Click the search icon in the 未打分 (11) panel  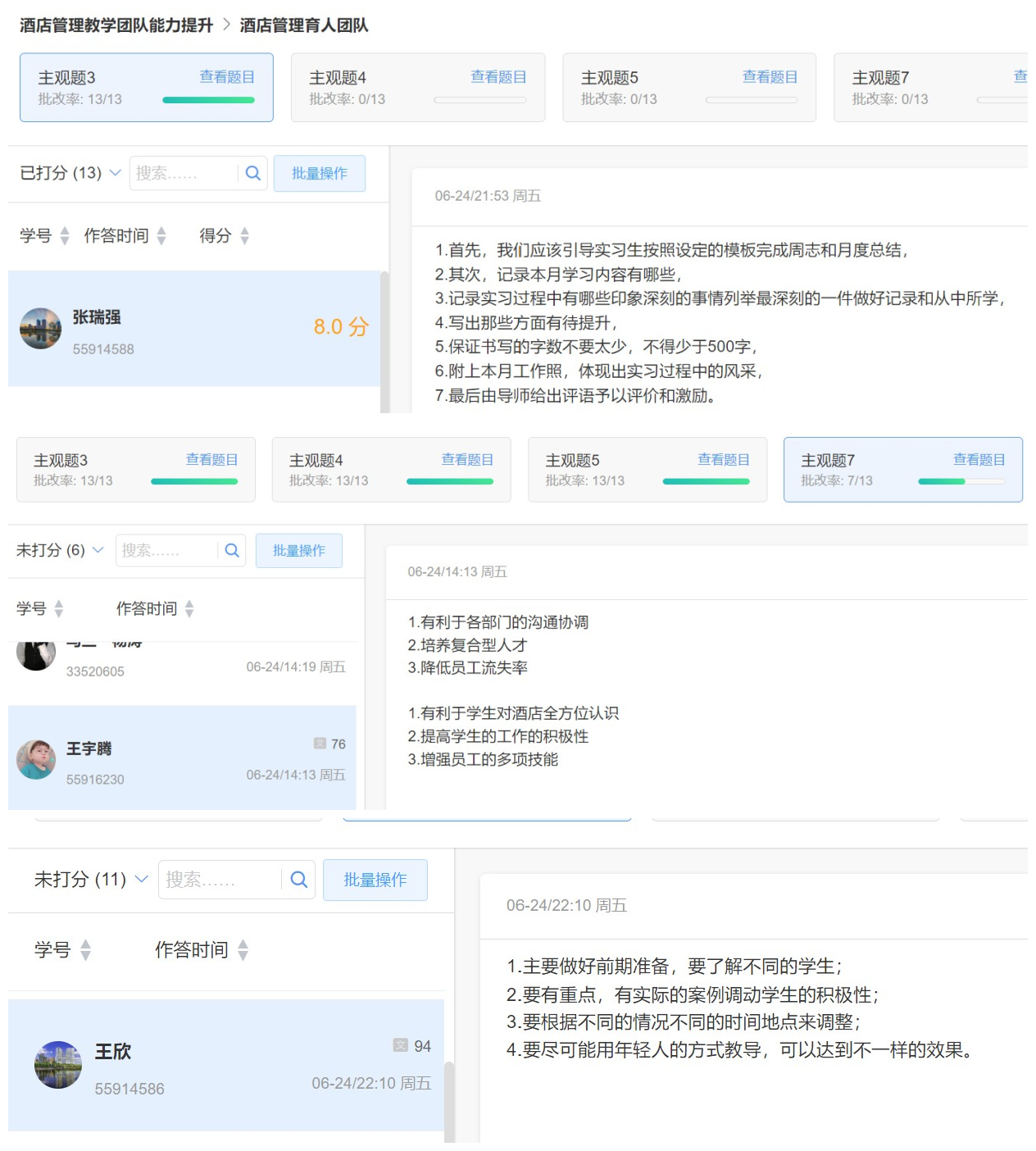(299, 880)
